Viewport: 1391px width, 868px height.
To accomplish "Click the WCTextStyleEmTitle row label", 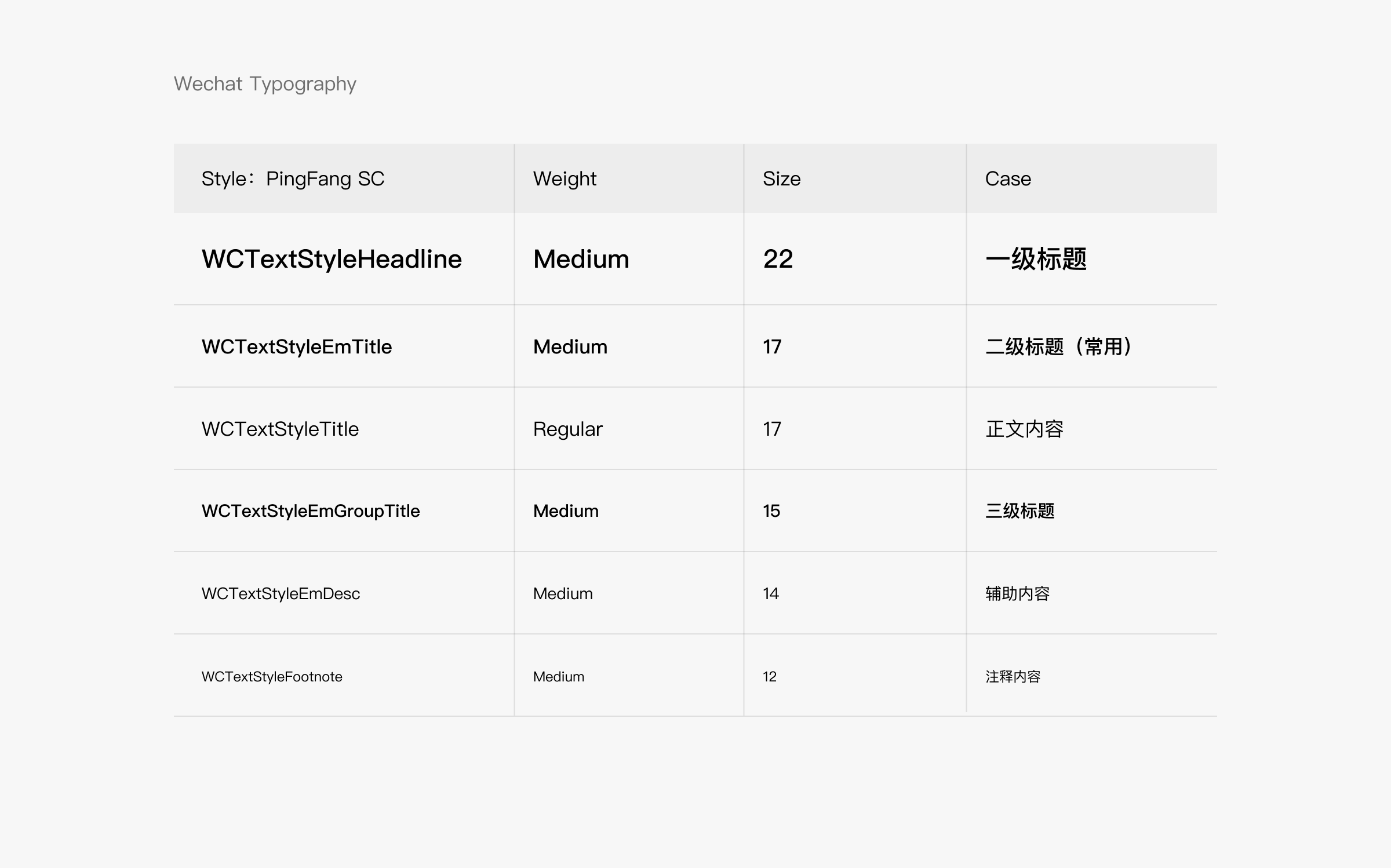I will coord(297,347).
